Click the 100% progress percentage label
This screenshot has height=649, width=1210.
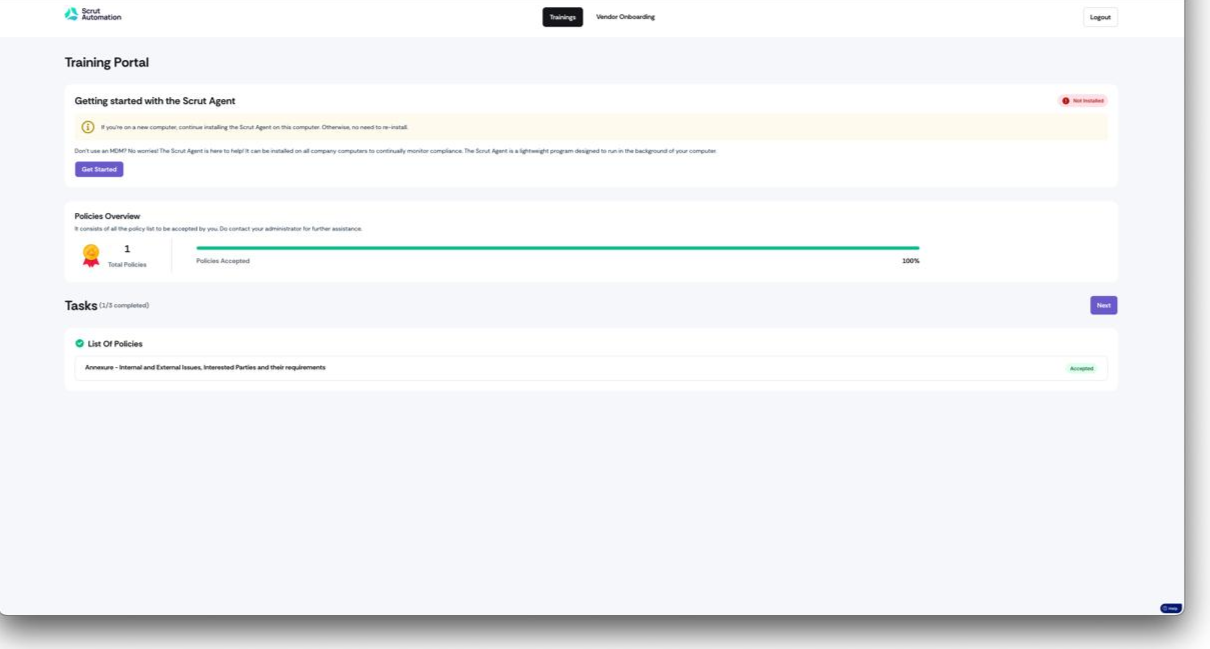tap(910, 261)
